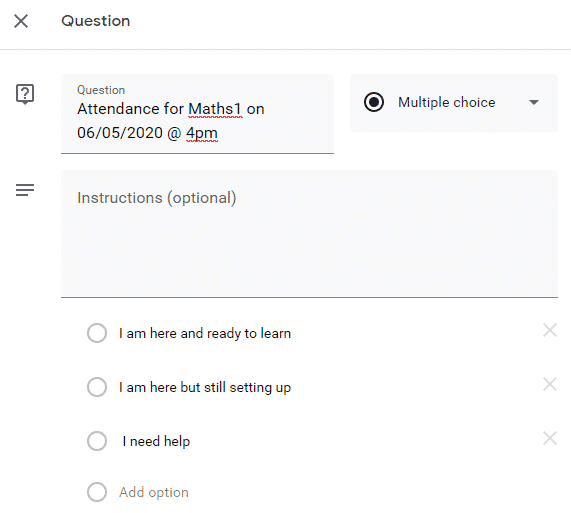This screenshot has height=513, width=571.
Task: Select the 'I need help' radio button
Action: click(97, 441)
